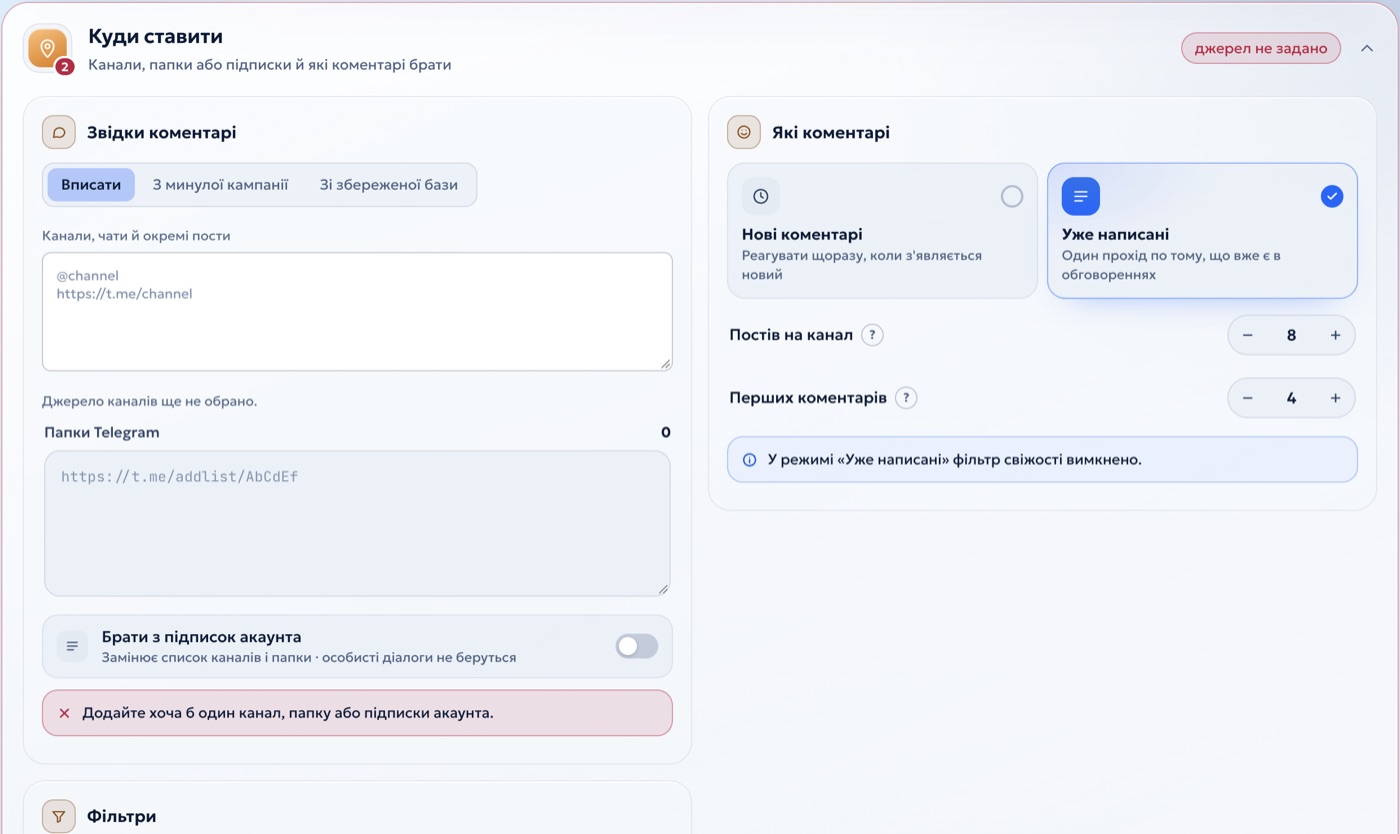Image resolution: width=1400 pixels, height=834 pixels.
Task: Click the help icon next to Перших коментарів
Action: click(906, 398)
